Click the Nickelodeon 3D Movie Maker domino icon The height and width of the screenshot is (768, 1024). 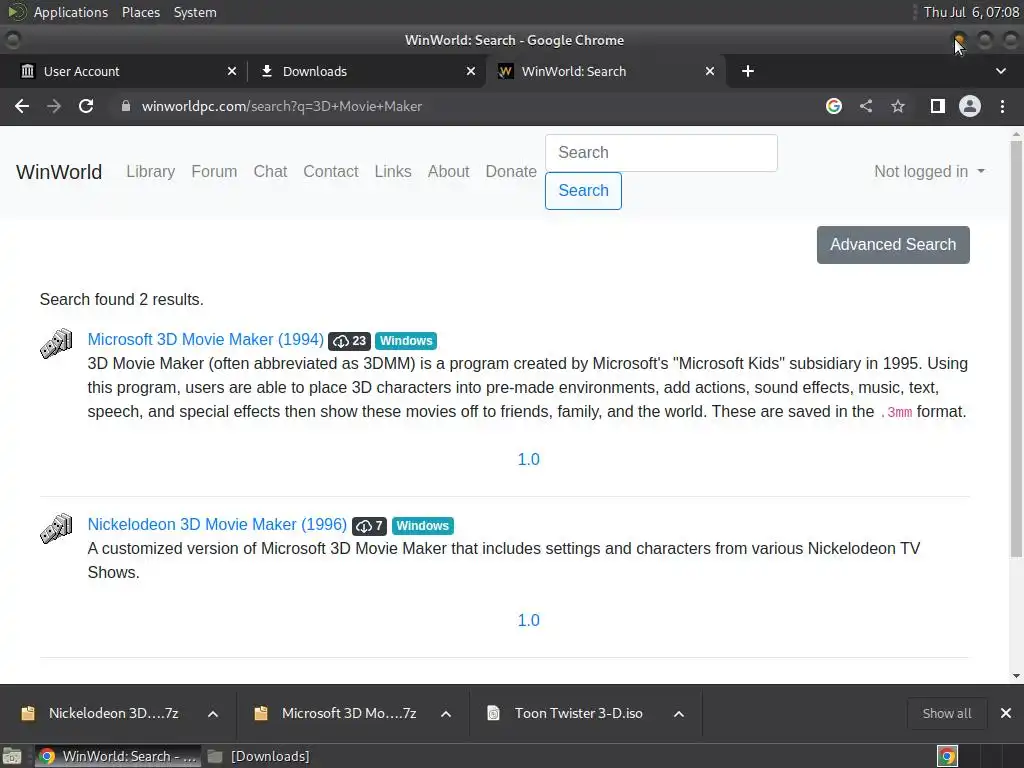pyautogui.click(x=56, y=528)
